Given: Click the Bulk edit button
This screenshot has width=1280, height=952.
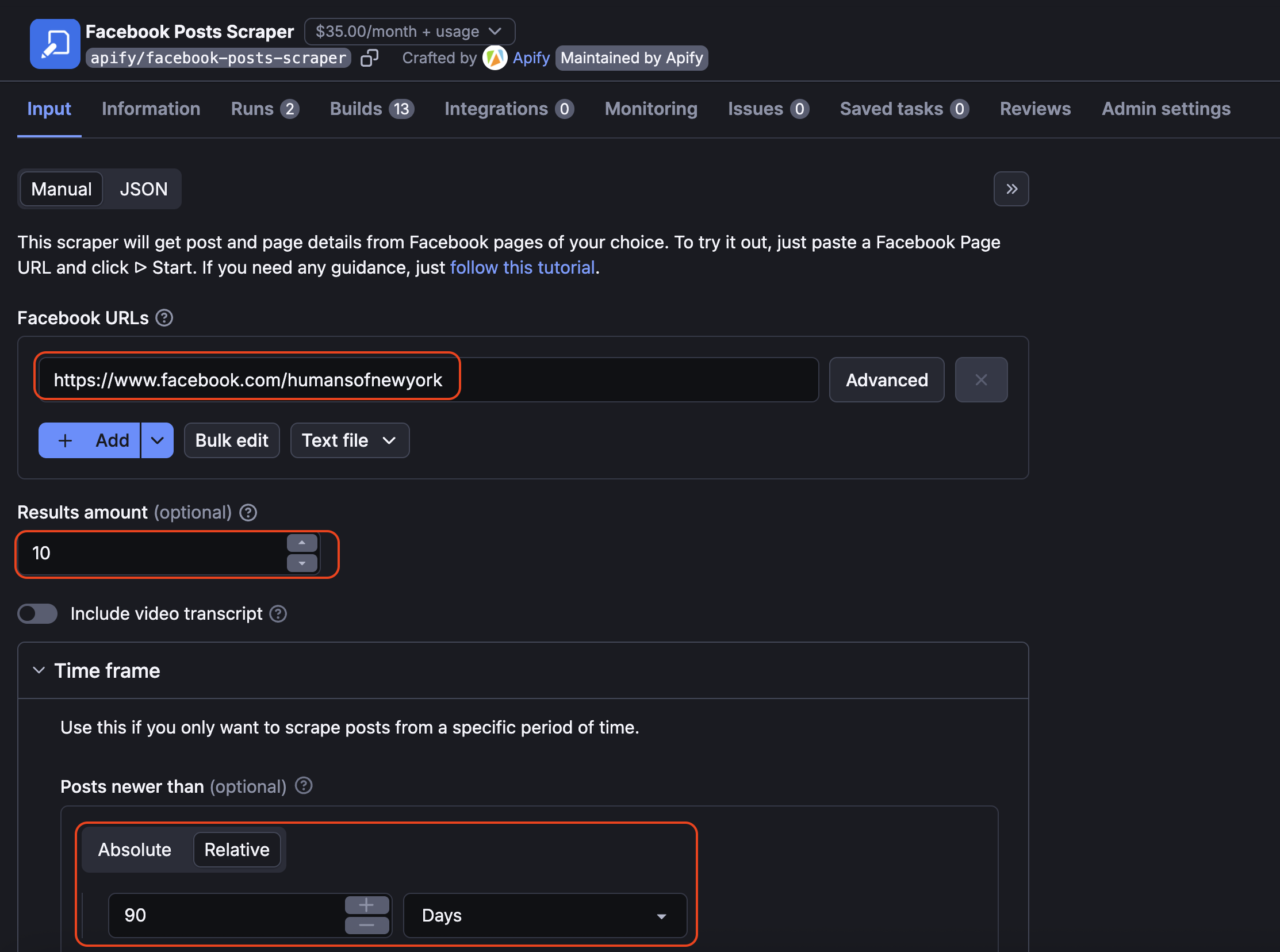Looking at the screenshot, I should 232,440.
